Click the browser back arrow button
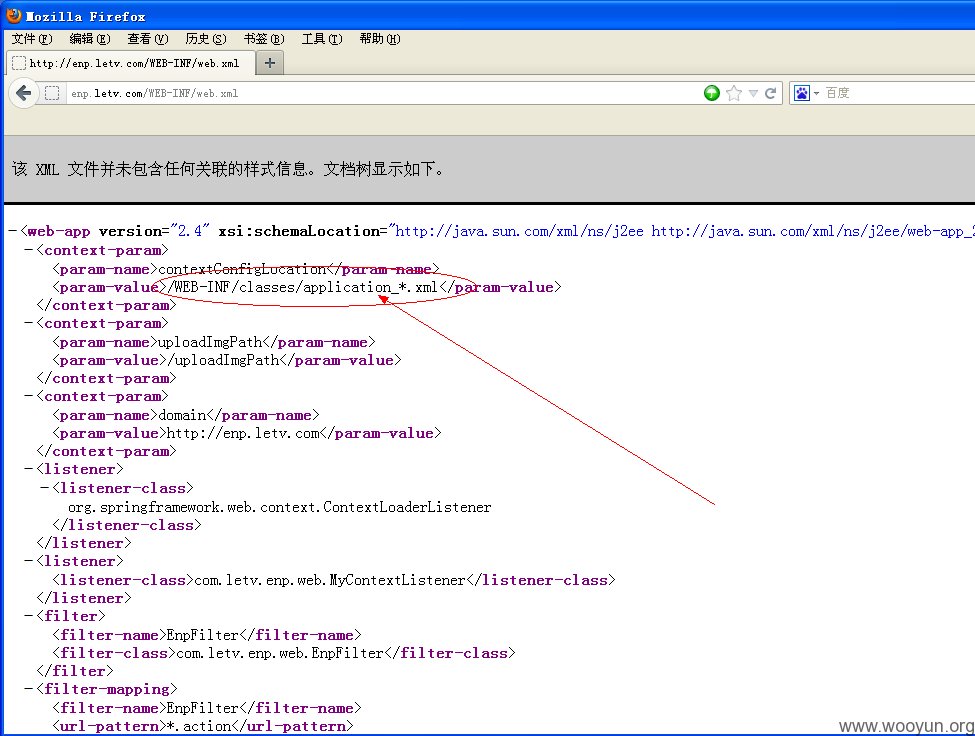975x736 pixels. [x=23, y=93]
